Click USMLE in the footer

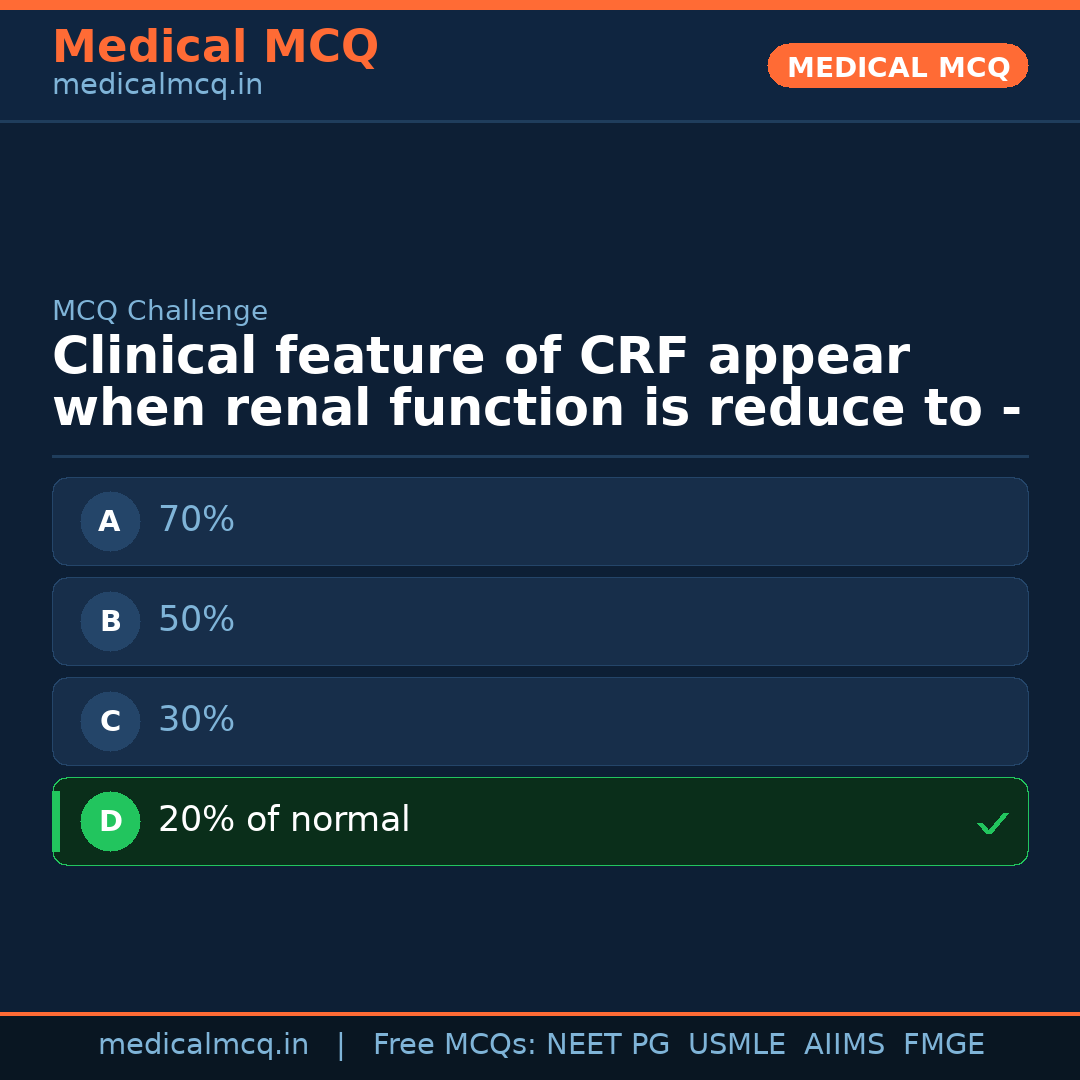(x=736, y=1045)
